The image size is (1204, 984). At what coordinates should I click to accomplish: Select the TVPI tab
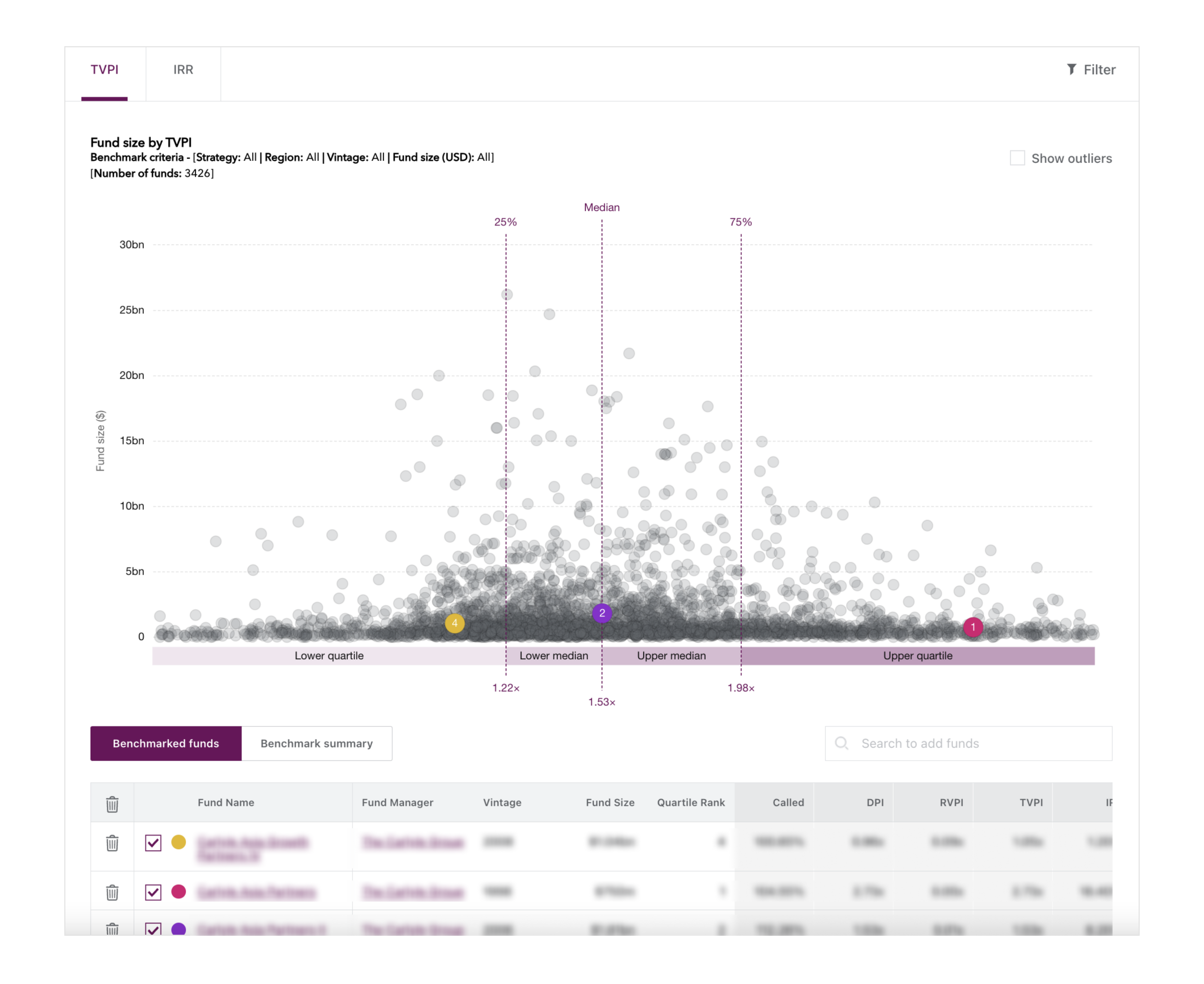pos(104,70)
